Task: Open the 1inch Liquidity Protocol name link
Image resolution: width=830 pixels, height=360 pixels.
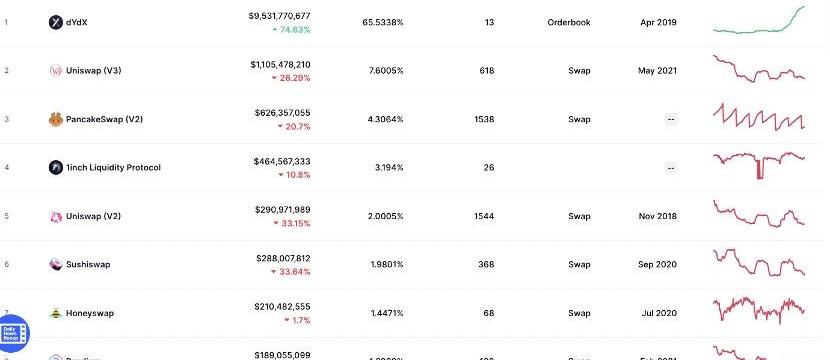Action: (x=113, y=167)
